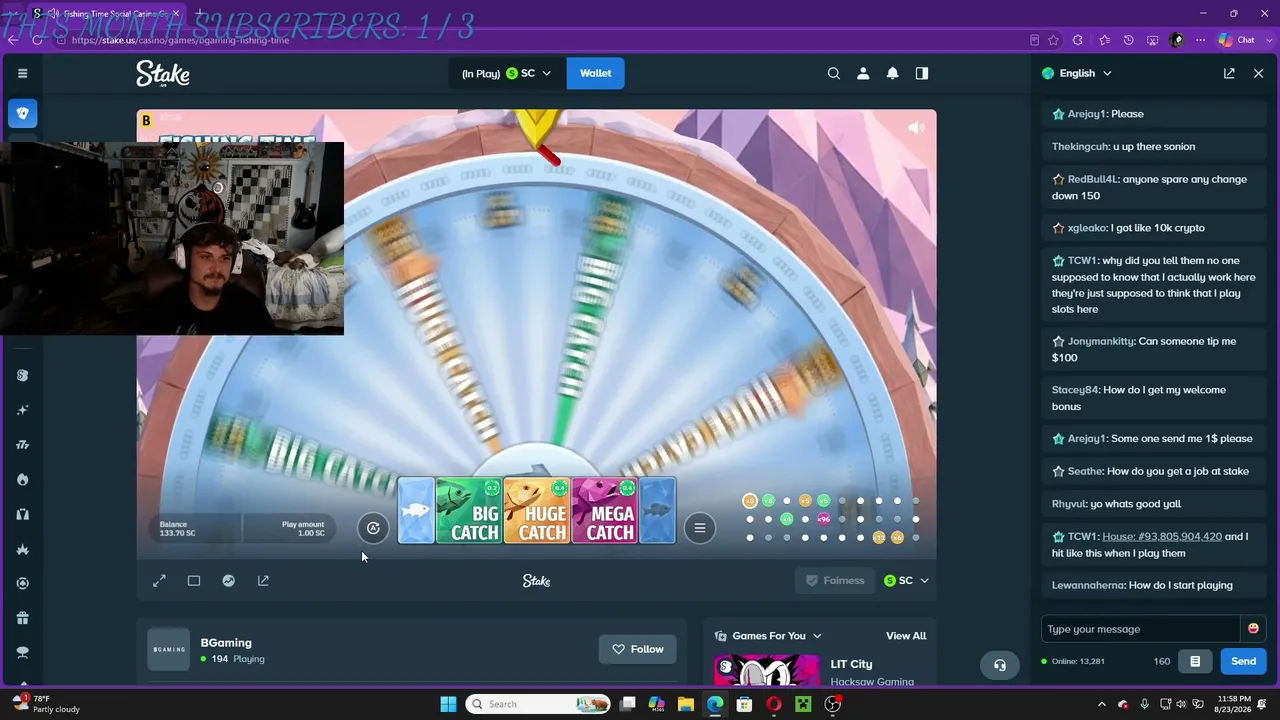Follow the BGaming provider

point(638,649)
